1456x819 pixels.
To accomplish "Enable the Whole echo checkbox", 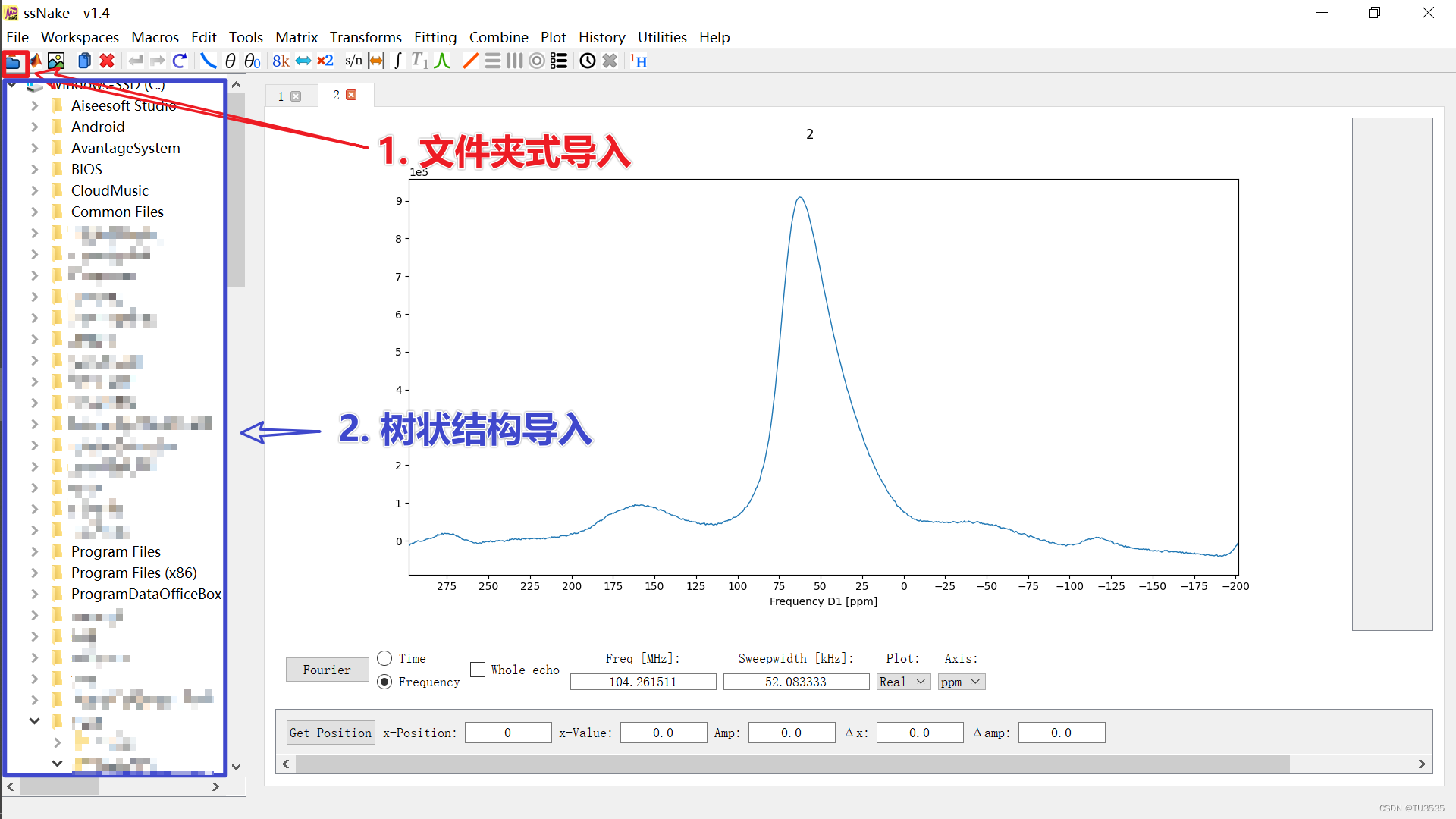I will [478, 670].
